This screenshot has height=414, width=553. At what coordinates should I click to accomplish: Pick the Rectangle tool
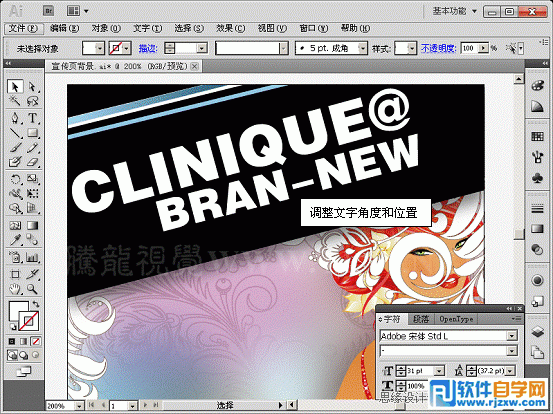32,133
